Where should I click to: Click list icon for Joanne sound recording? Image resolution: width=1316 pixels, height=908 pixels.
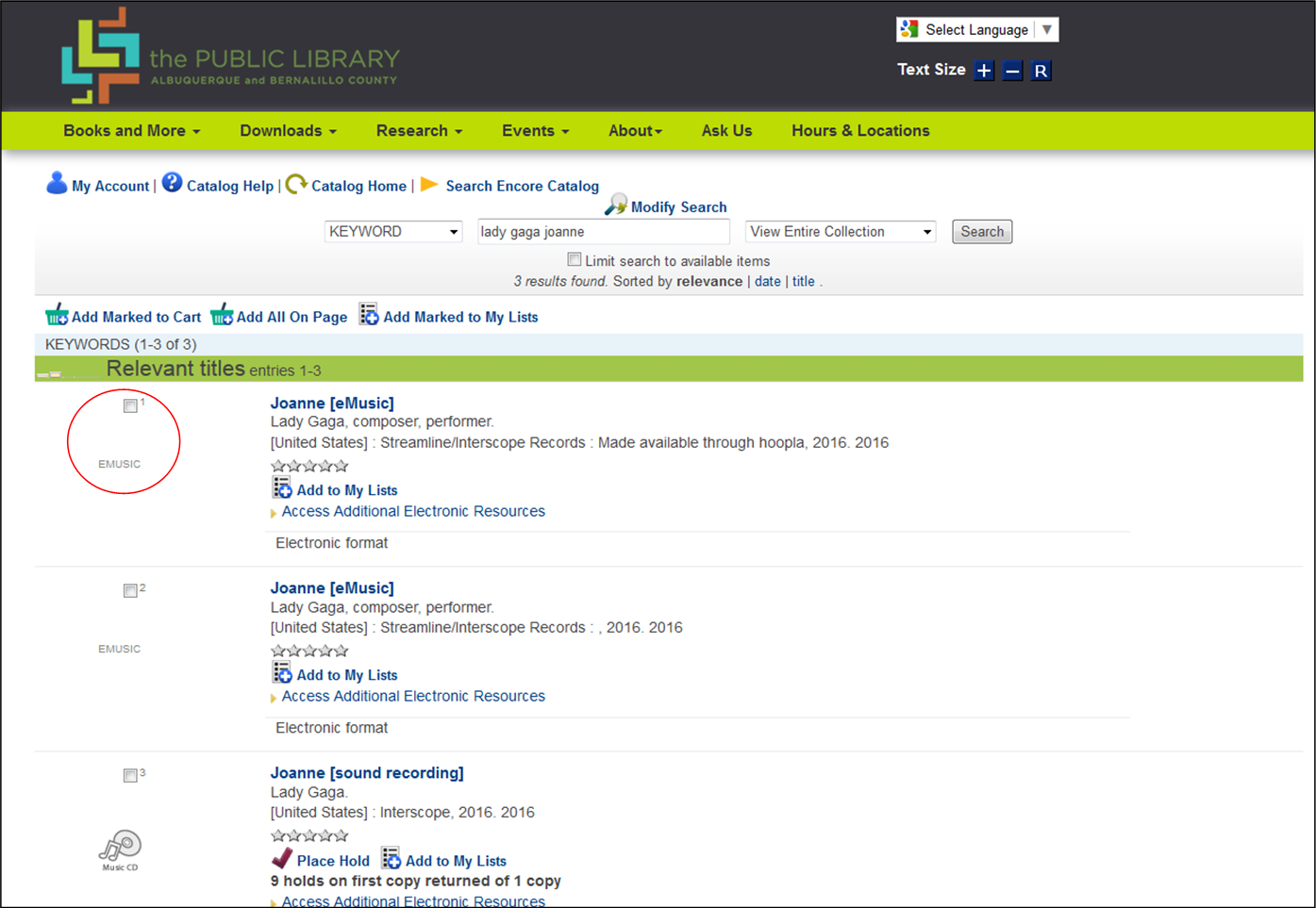pos(391,858)
